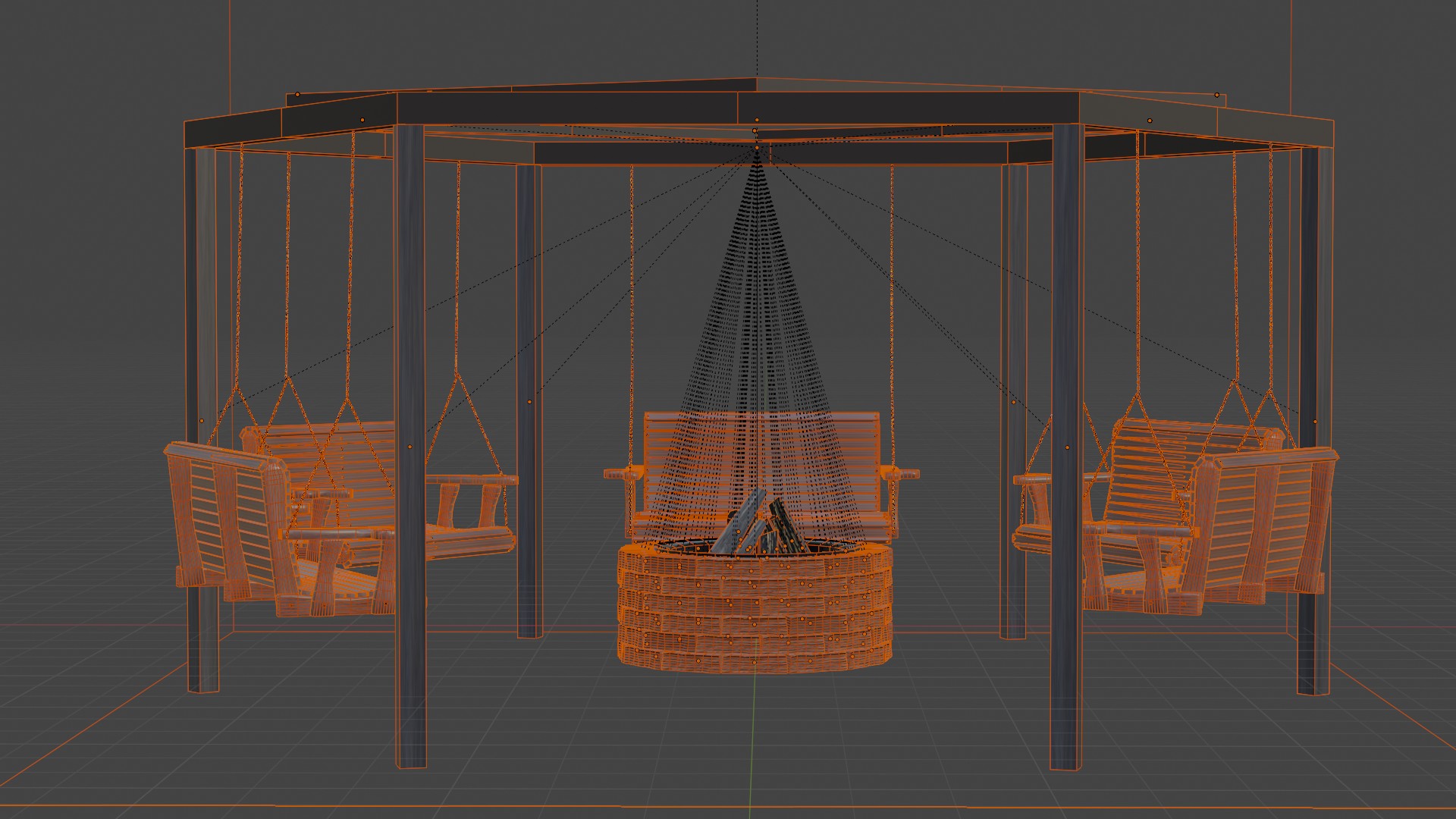
Task: Click the apex origin point under roof center
Action: (x=756, y=148)
